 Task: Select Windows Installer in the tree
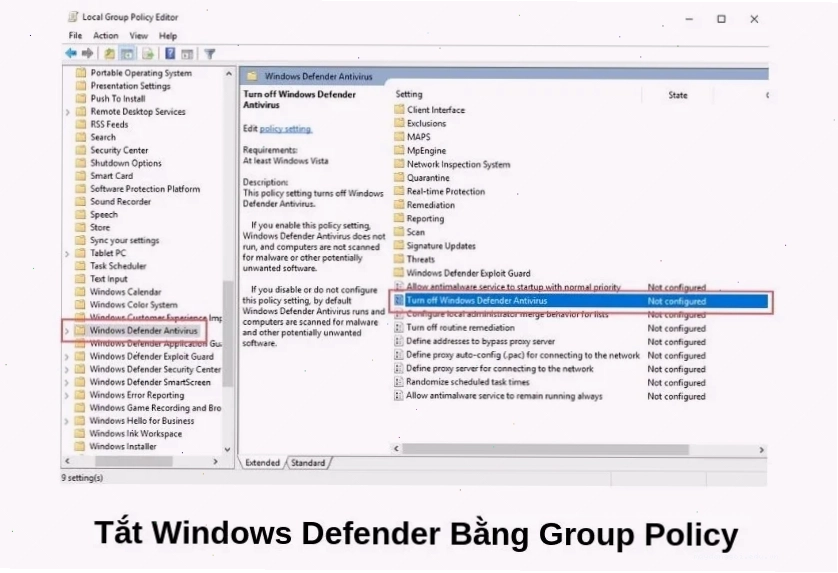click(123, 446)
